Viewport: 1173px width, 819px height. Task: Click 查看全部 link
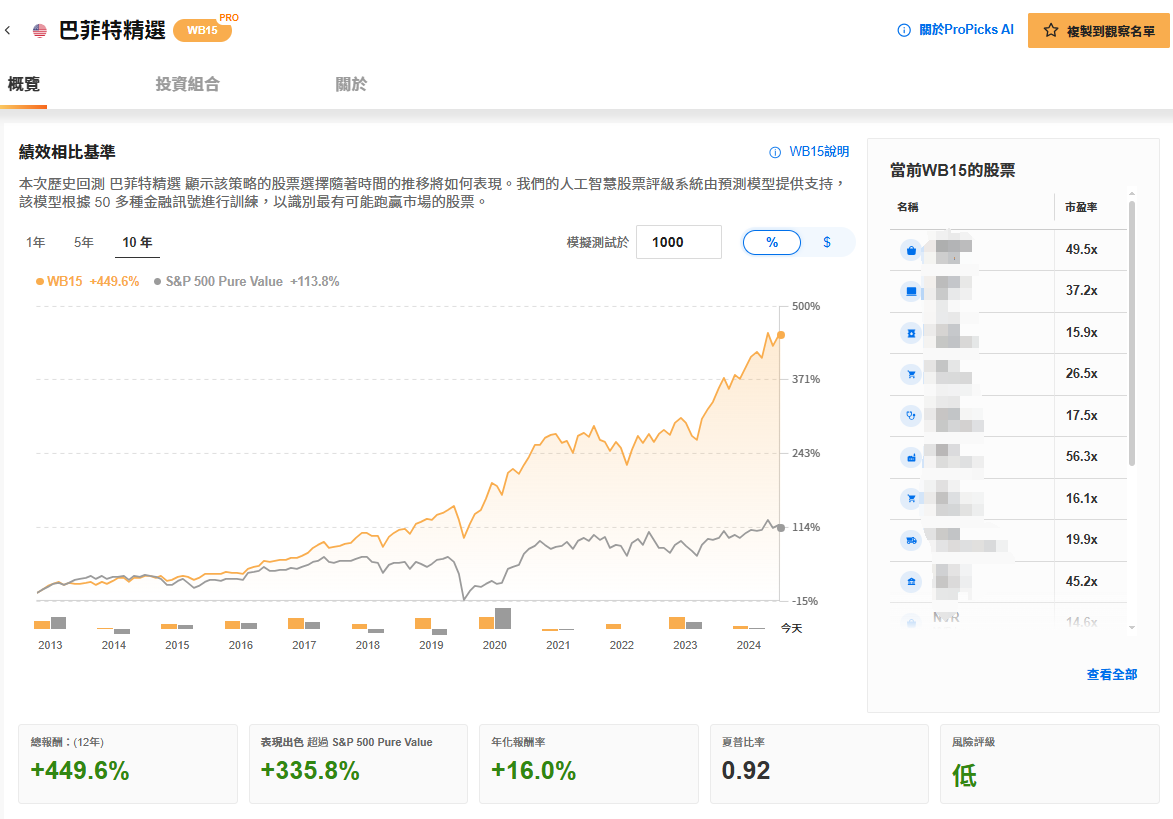point(1112,675)
